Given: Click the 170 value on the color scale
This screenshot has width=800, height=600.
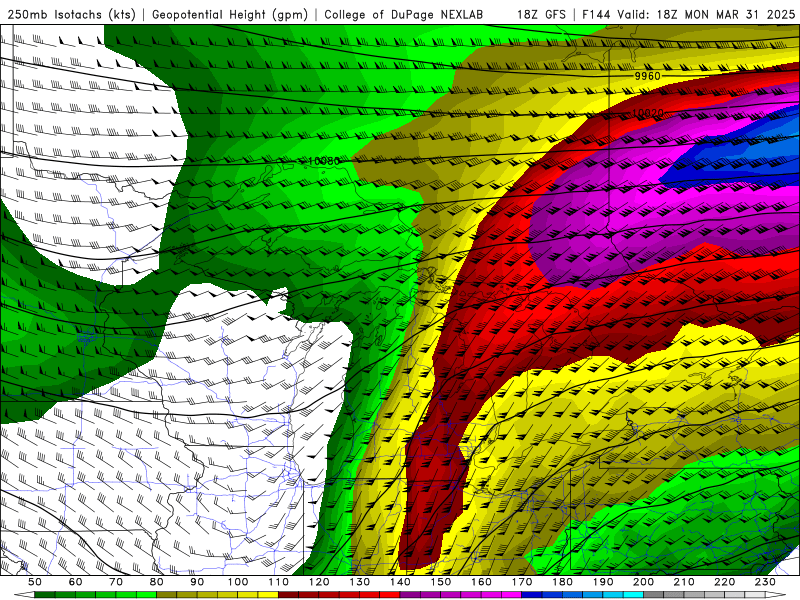Looking at the screenshot, I should click(x=522, y=582).
